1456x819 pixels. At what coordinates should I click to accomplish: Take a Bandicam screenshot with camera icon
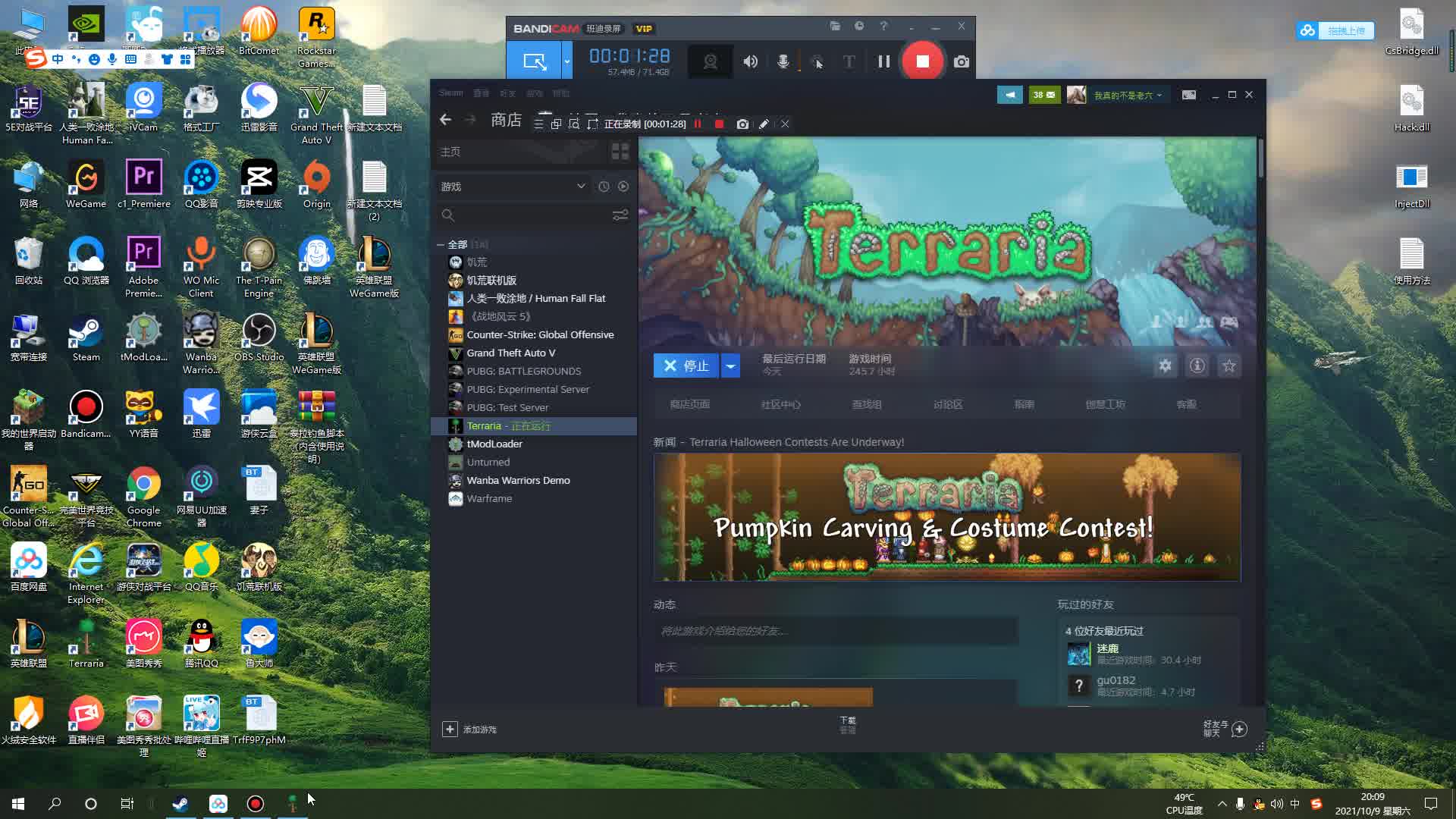(962, 61)
